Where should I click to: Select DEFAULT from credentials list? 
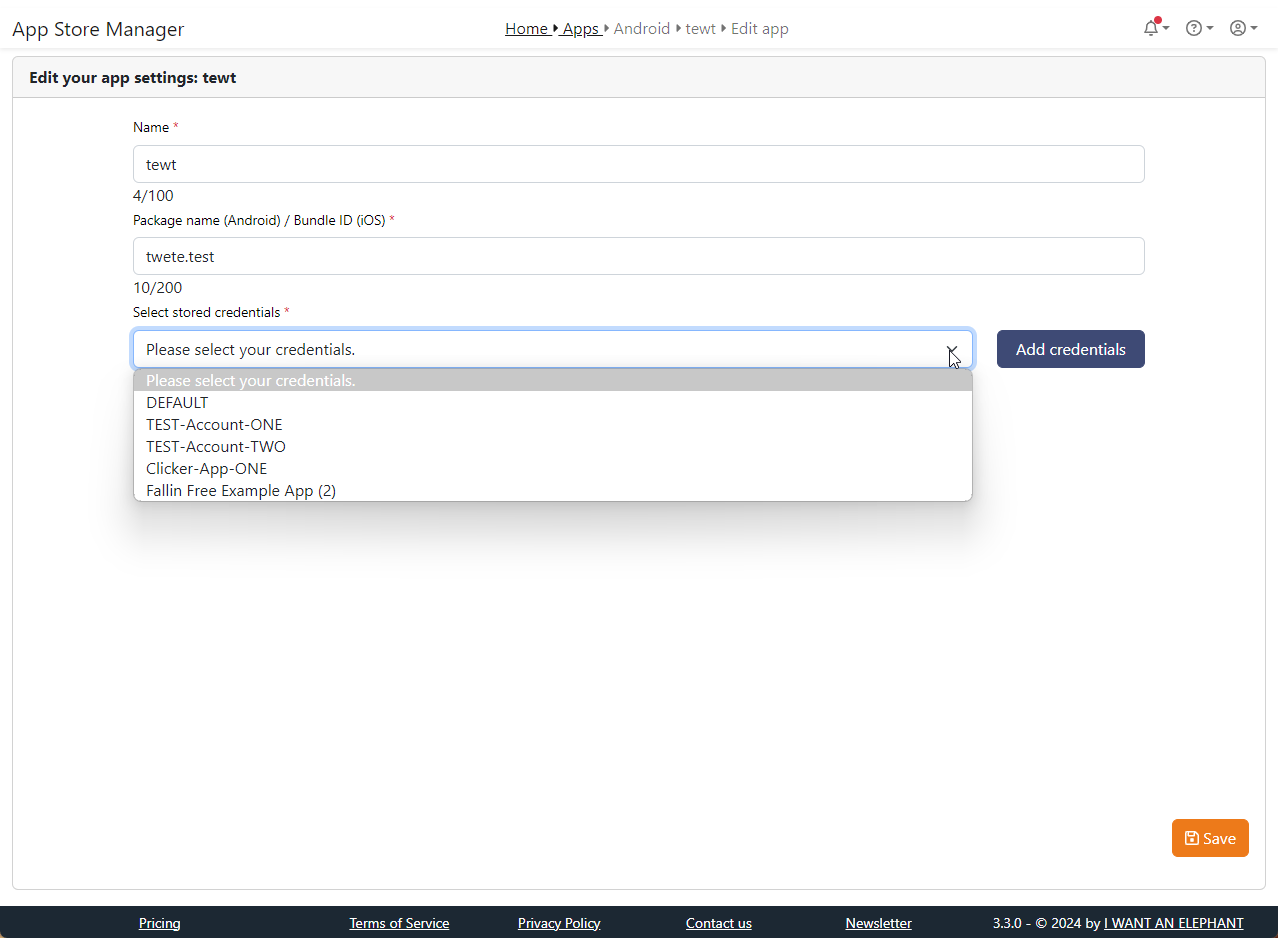(177, 402)
